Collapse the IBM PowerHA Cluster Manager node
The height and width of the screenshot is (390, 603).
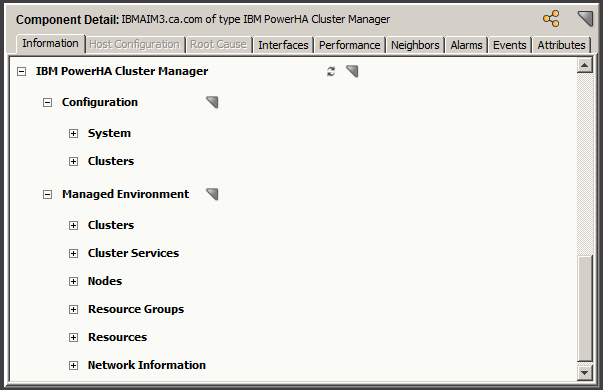[x=22, y=72]
